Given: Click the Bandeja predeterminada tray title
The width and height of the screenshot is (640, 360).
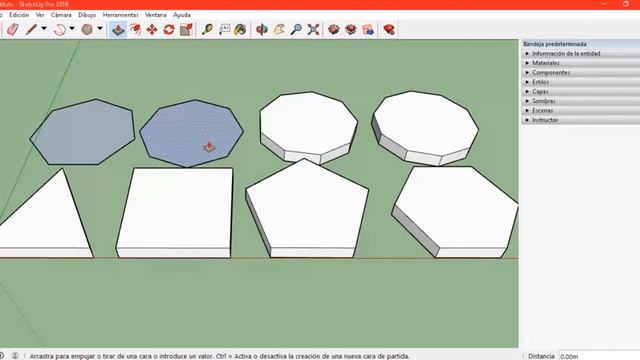Looking at the screenshot, I should (555, 44).
